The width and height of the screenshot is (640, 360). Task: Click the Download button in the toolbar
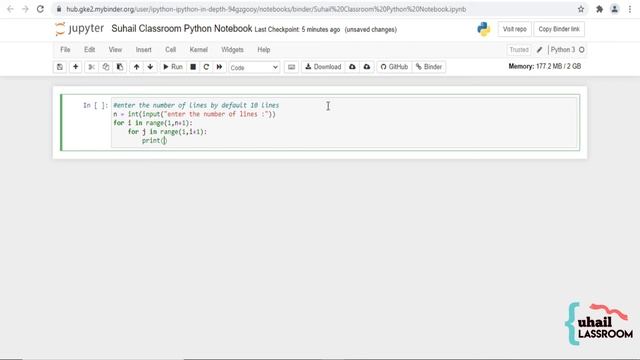click(x=323, y=67)
